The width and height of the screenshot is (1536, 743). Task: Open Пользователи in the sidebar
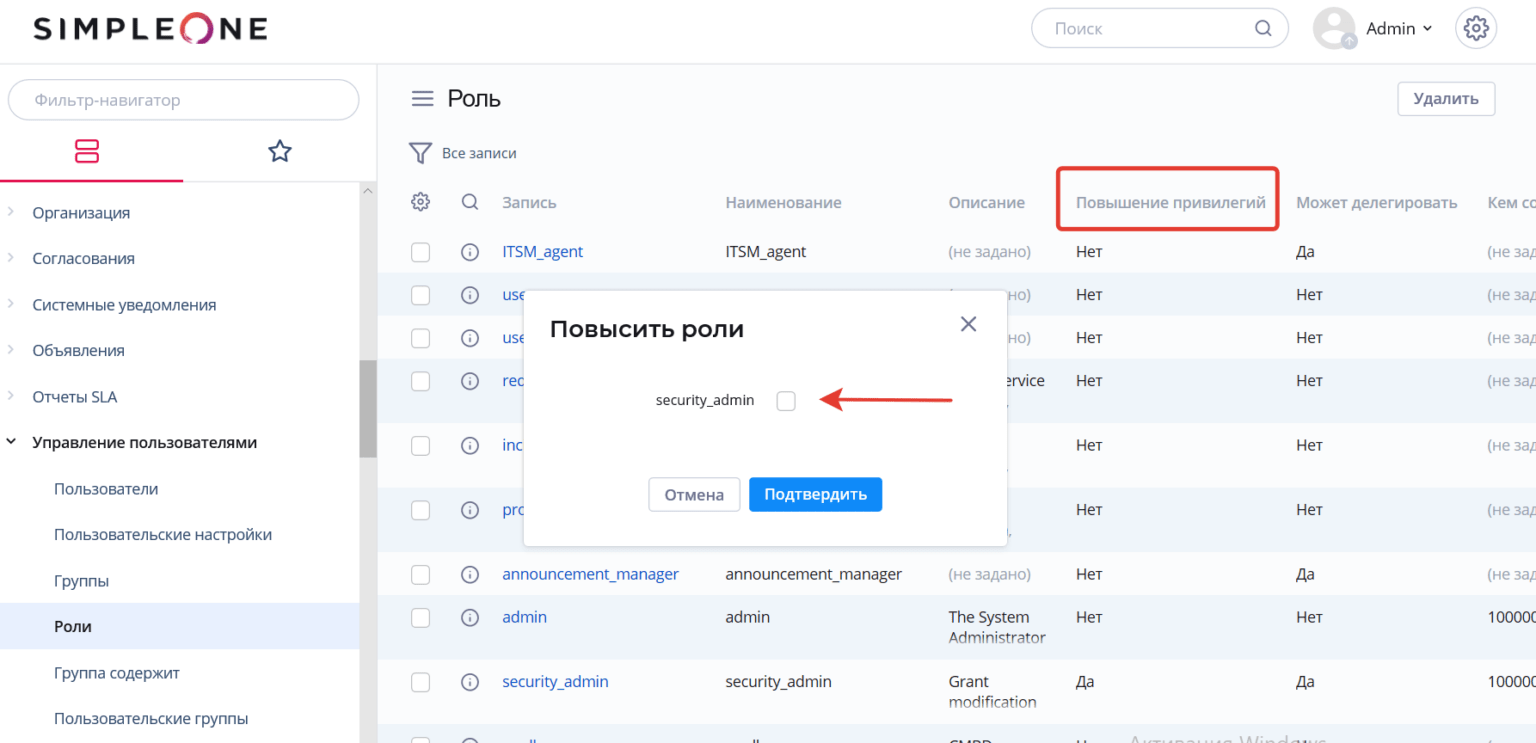point(106,489)
